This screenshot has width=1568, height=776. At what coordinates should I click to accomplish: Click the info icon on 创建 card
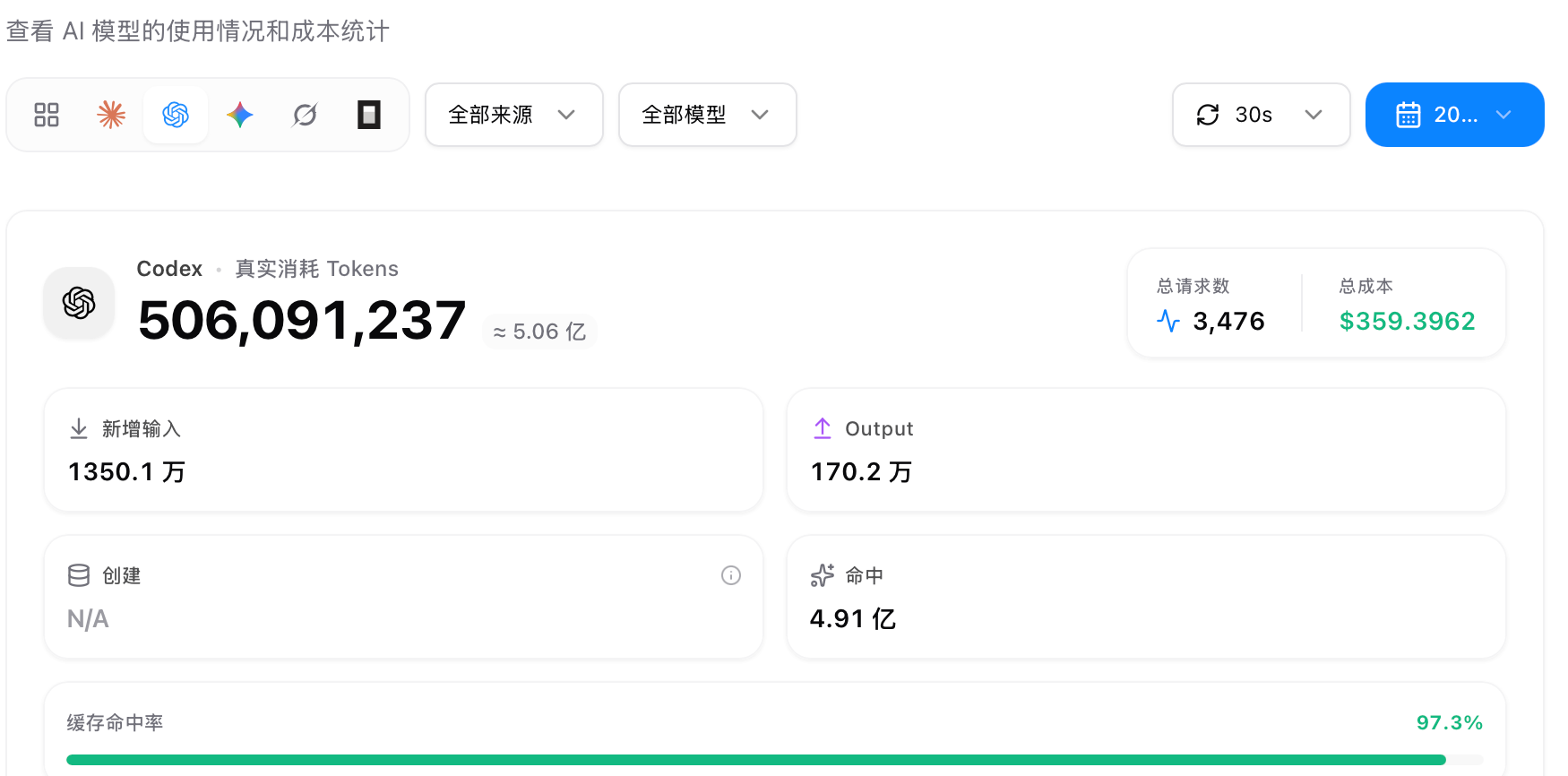pyautogui.click(x=731, y=575)
